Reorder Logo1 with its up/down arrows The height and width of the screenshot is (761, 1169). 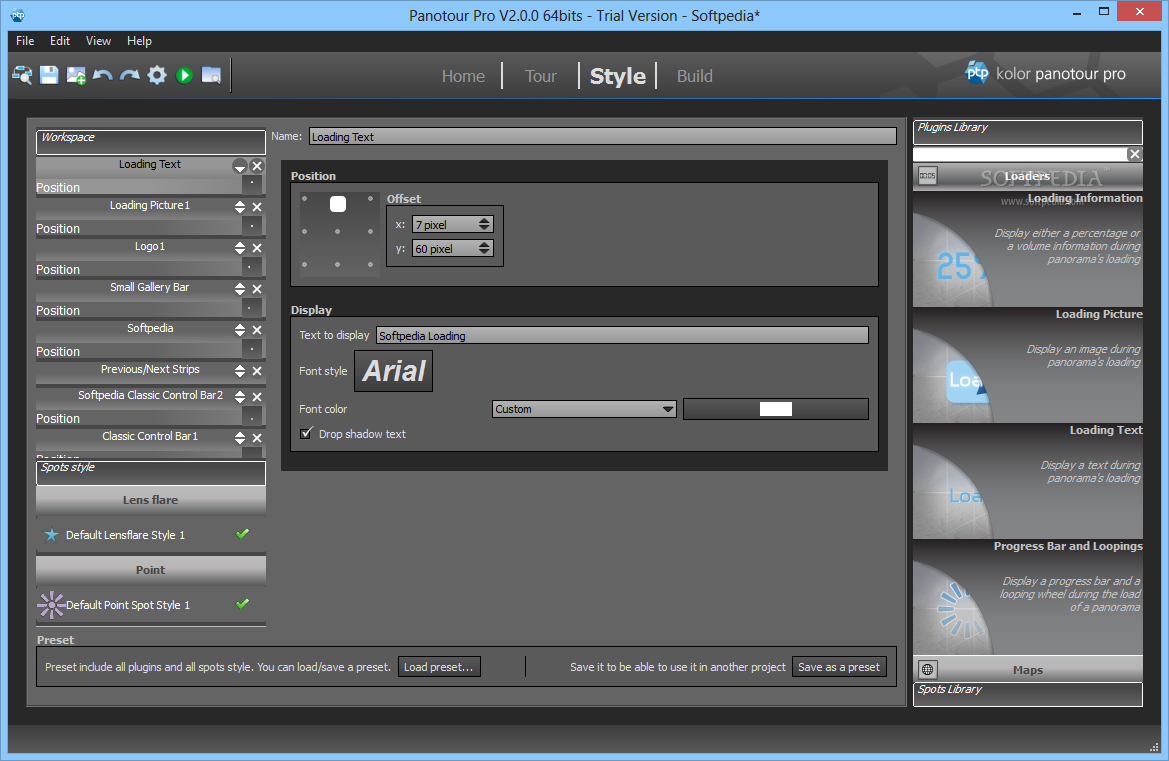[239, 248]
